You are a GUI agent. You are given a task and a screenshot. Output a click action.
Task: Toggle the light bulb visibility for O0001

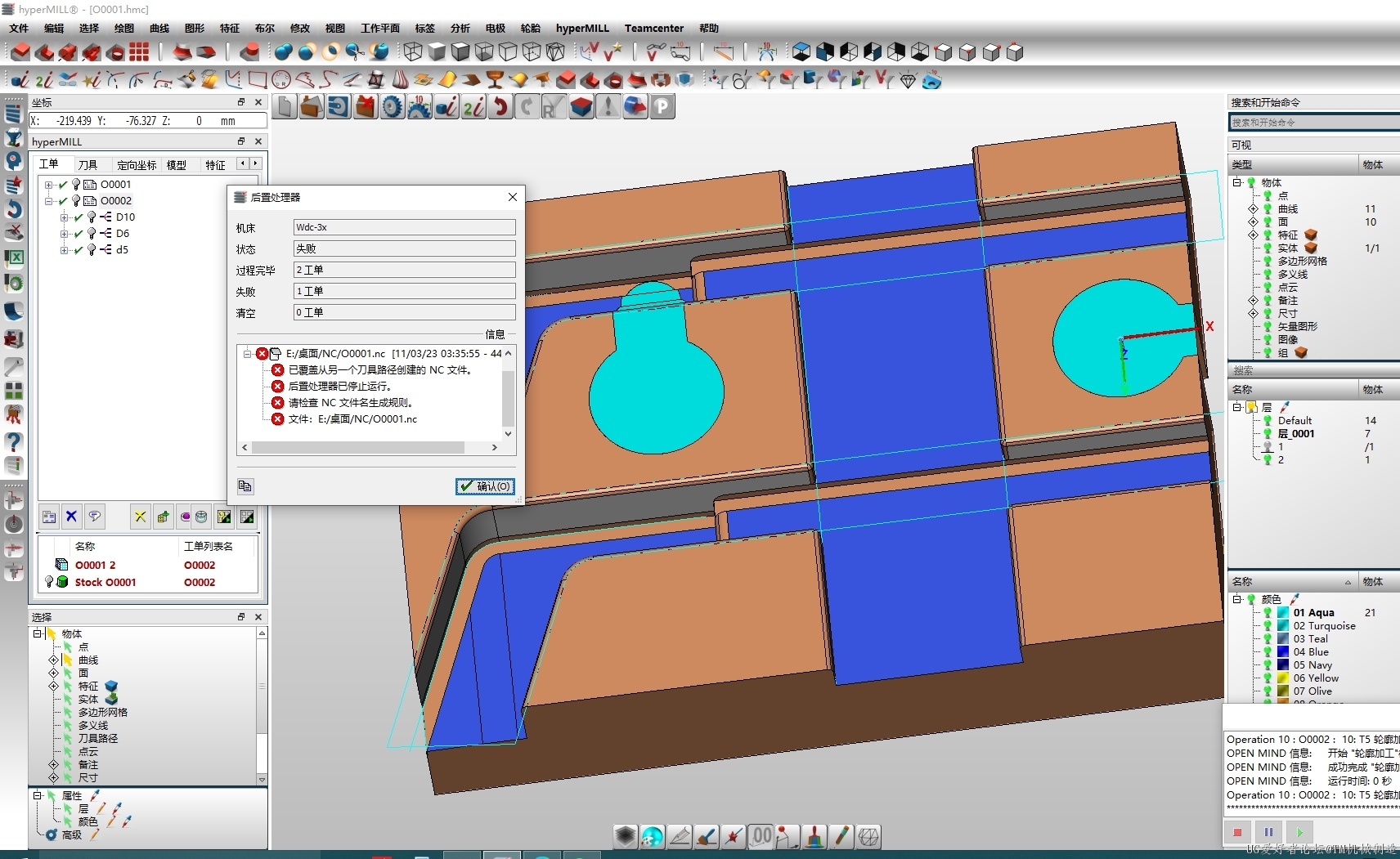click(76, 185)
